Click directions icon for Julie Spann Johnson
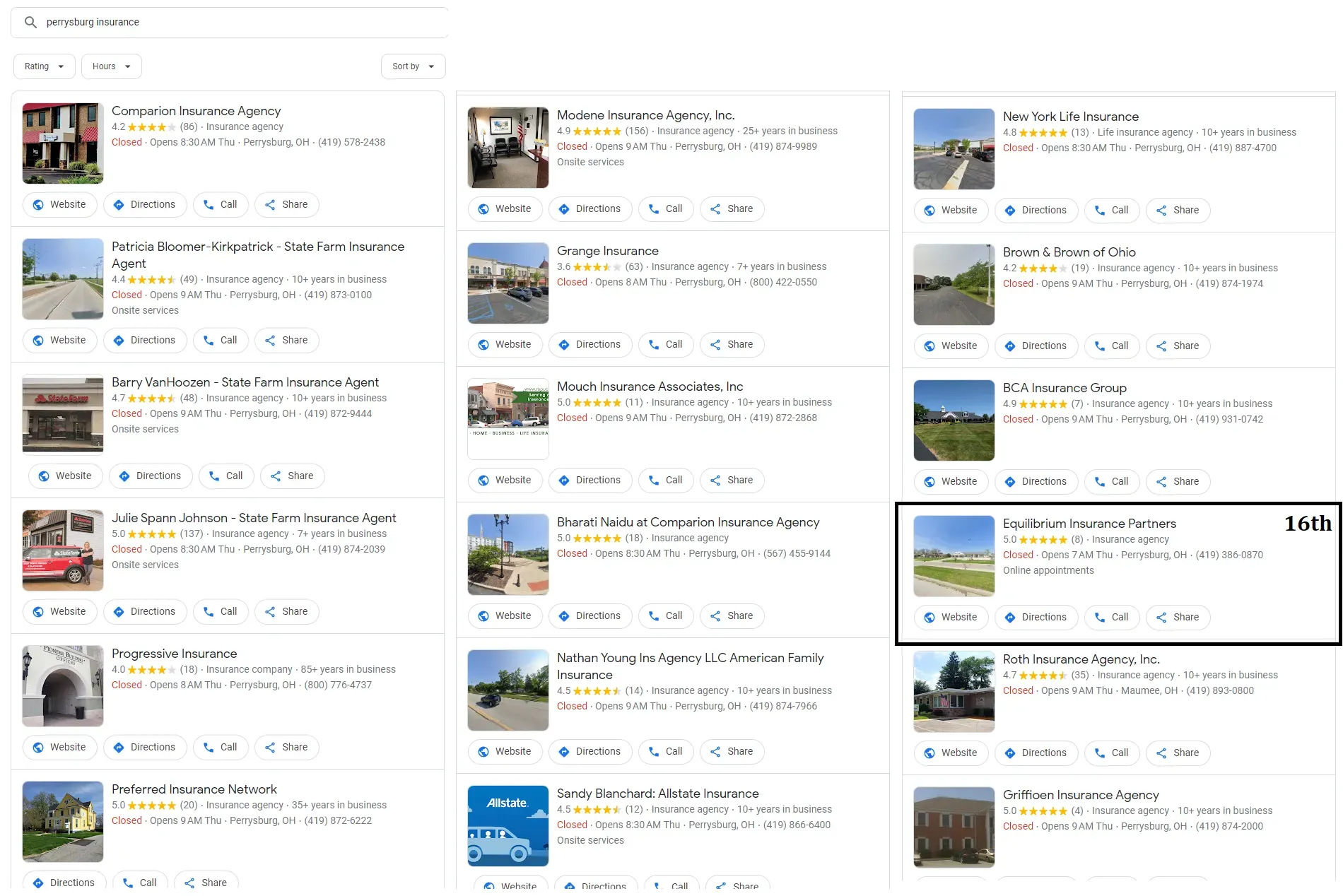Screen dimensions: 1343x896 tap(119, 612)
